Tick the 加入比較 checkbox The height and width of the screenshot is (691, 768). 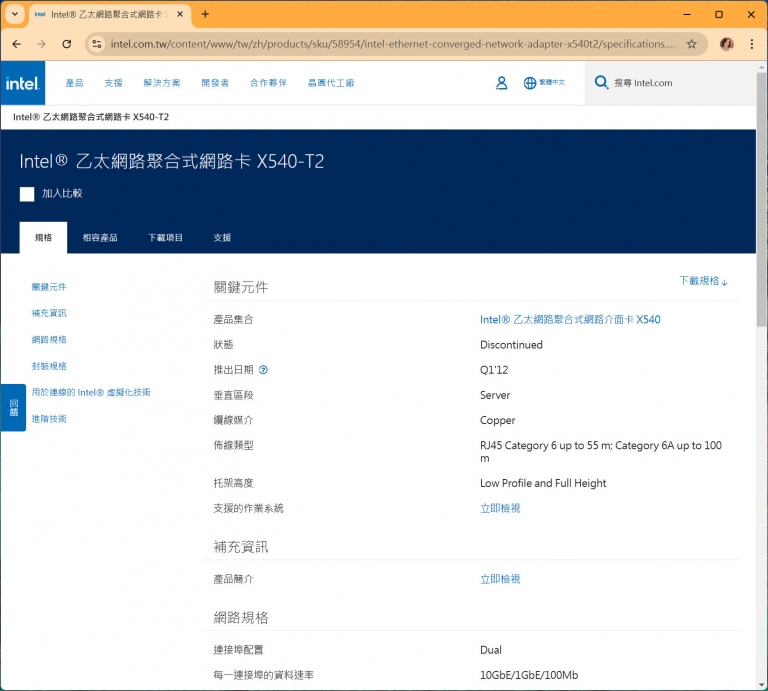27,194
